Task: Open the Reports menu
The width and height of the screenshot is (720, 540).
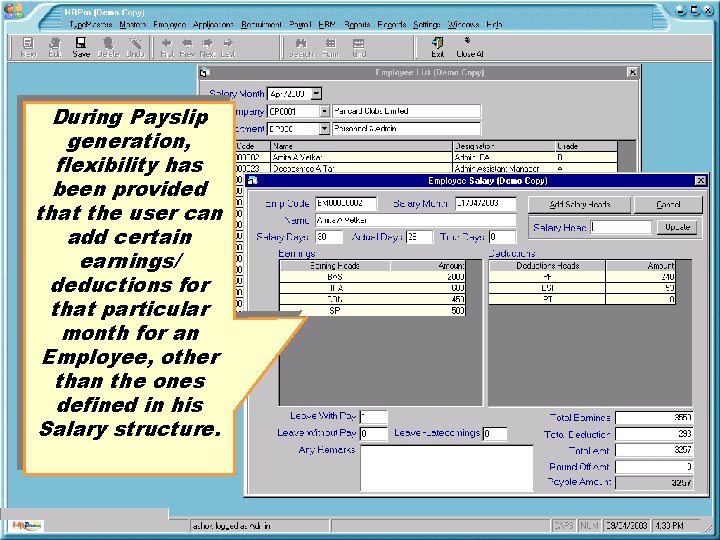Action: 357,24
